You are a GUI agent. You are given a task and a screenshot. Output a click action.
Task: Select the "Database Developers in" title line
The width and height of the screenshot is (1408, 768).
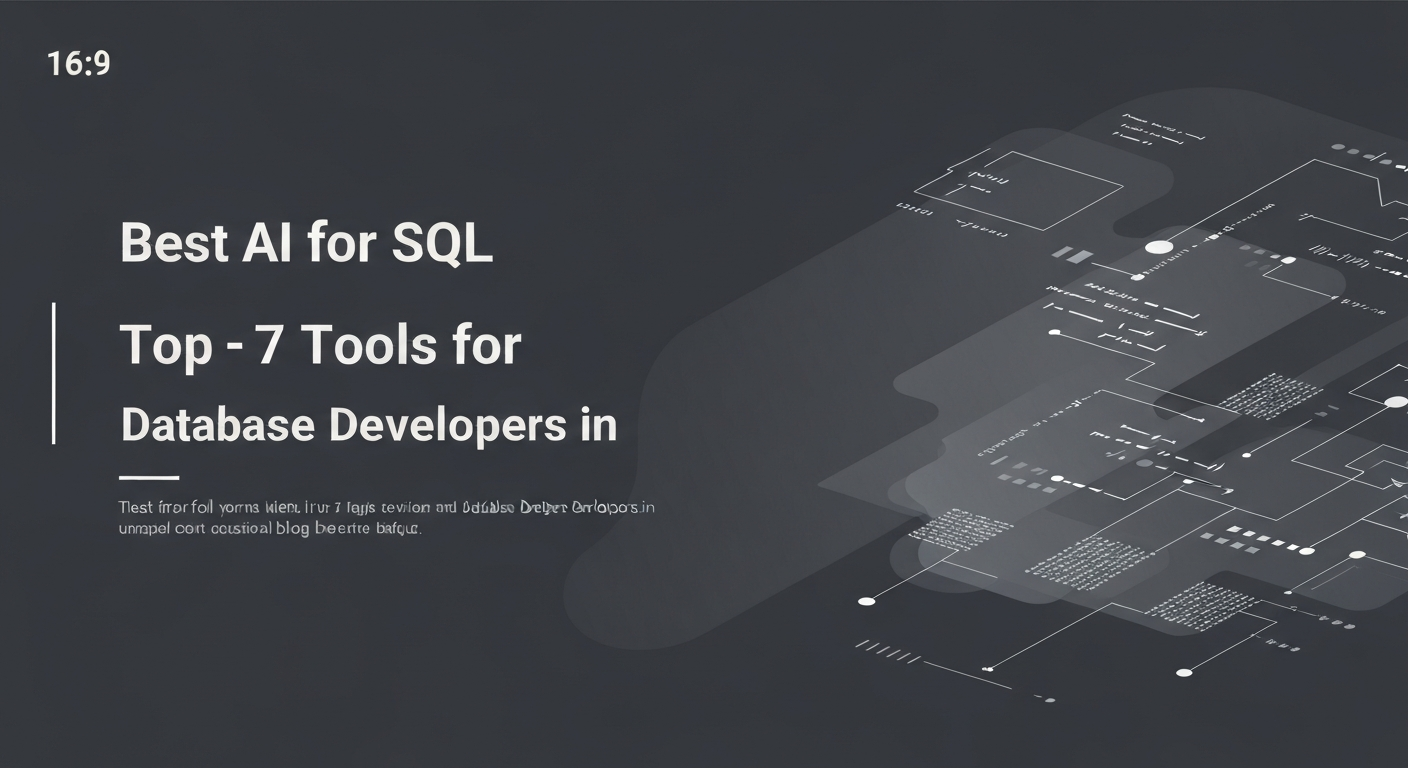368,424
